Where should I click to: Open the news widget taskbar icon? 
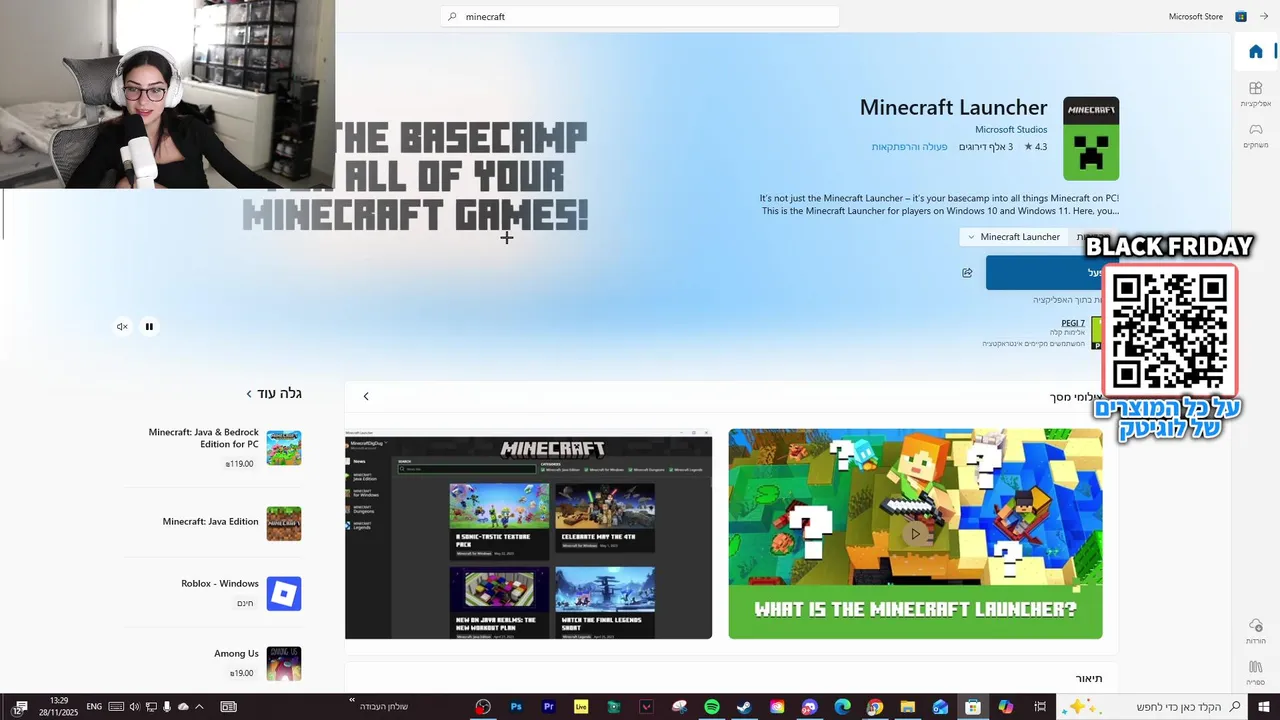click(228, 707)
